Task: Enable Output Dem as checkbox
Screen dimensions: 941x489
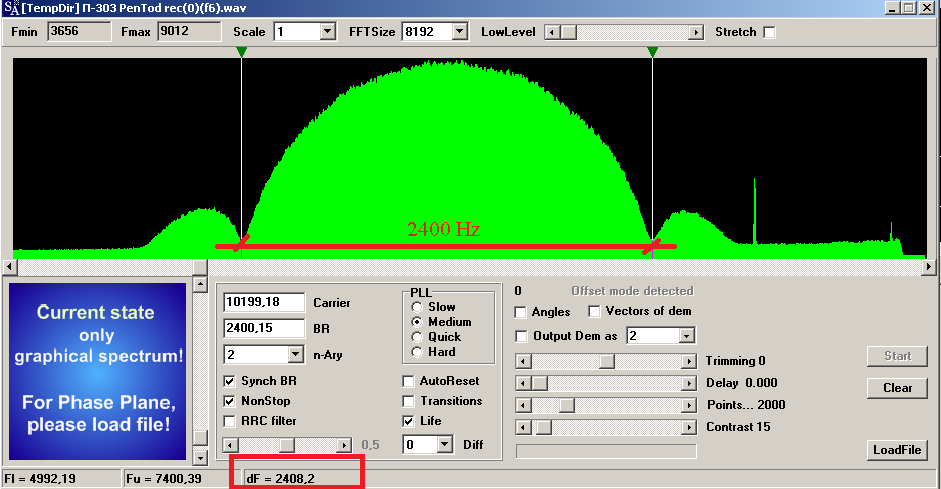Action: (521, 337)
